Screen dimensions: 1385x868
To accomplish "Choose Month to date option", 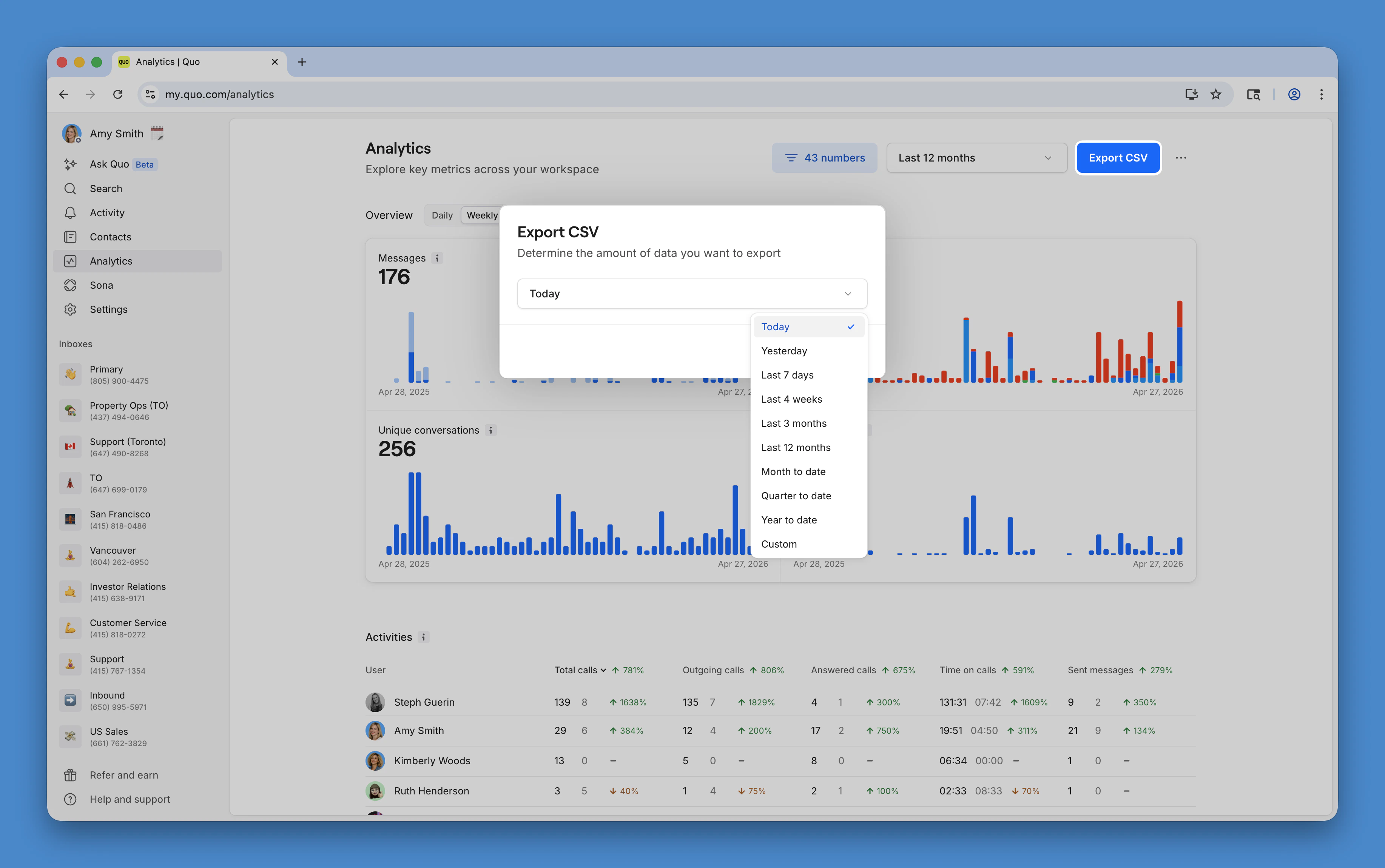I will [x=808, y=471].
